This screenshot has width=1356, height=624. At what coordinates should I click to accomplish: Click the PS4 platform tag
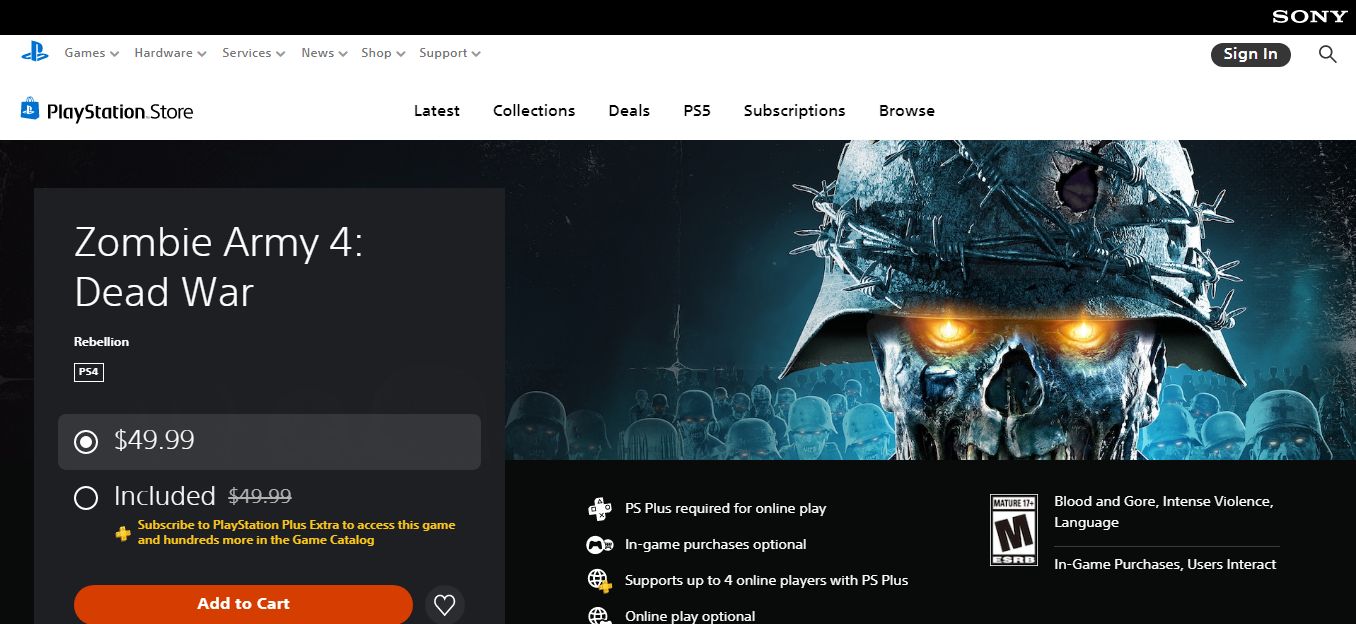pyautogui.click(x=89, y=372)
